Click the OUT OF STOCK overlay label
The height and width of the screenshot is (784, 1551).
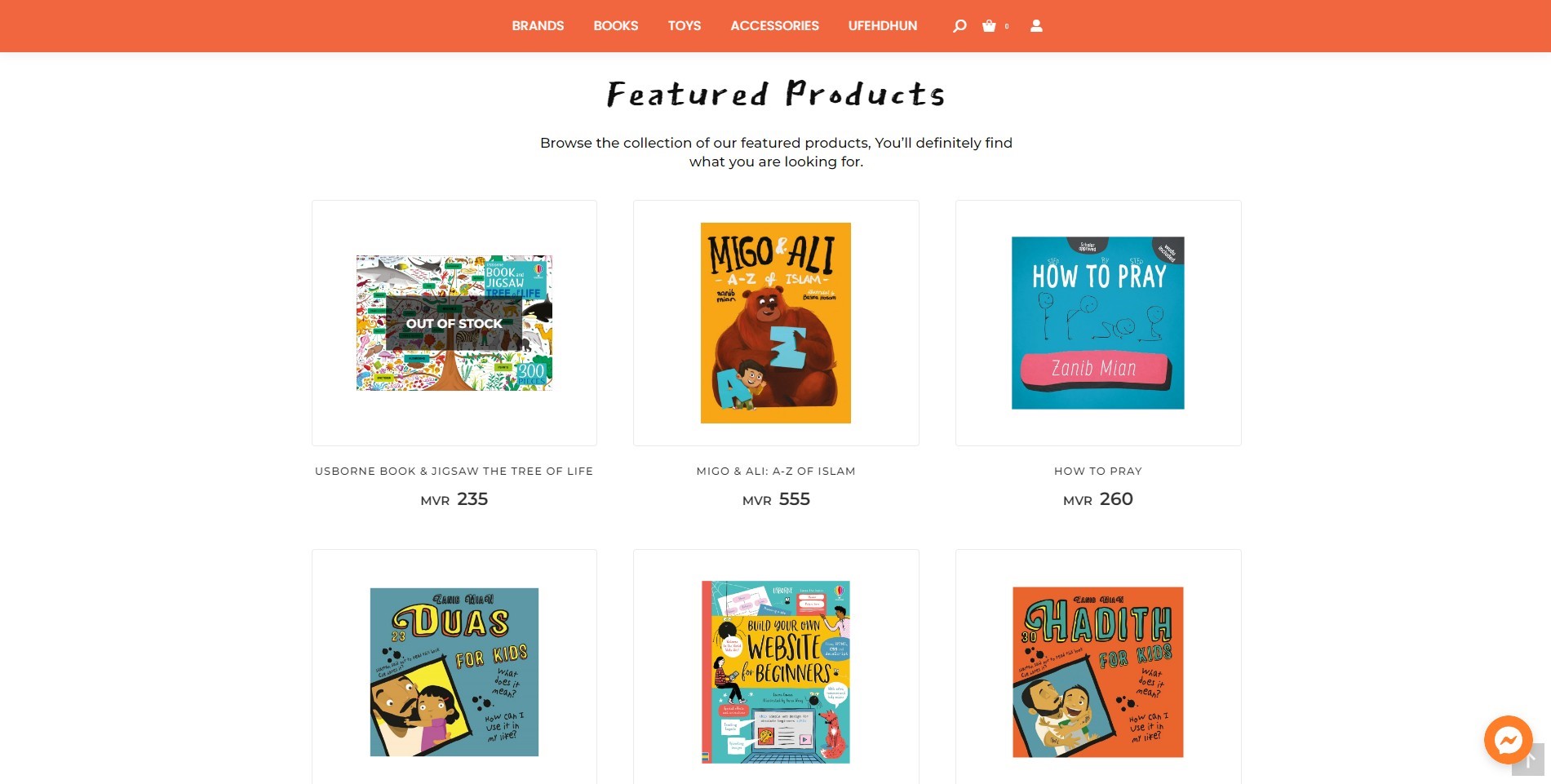click(x=454, y=323)
